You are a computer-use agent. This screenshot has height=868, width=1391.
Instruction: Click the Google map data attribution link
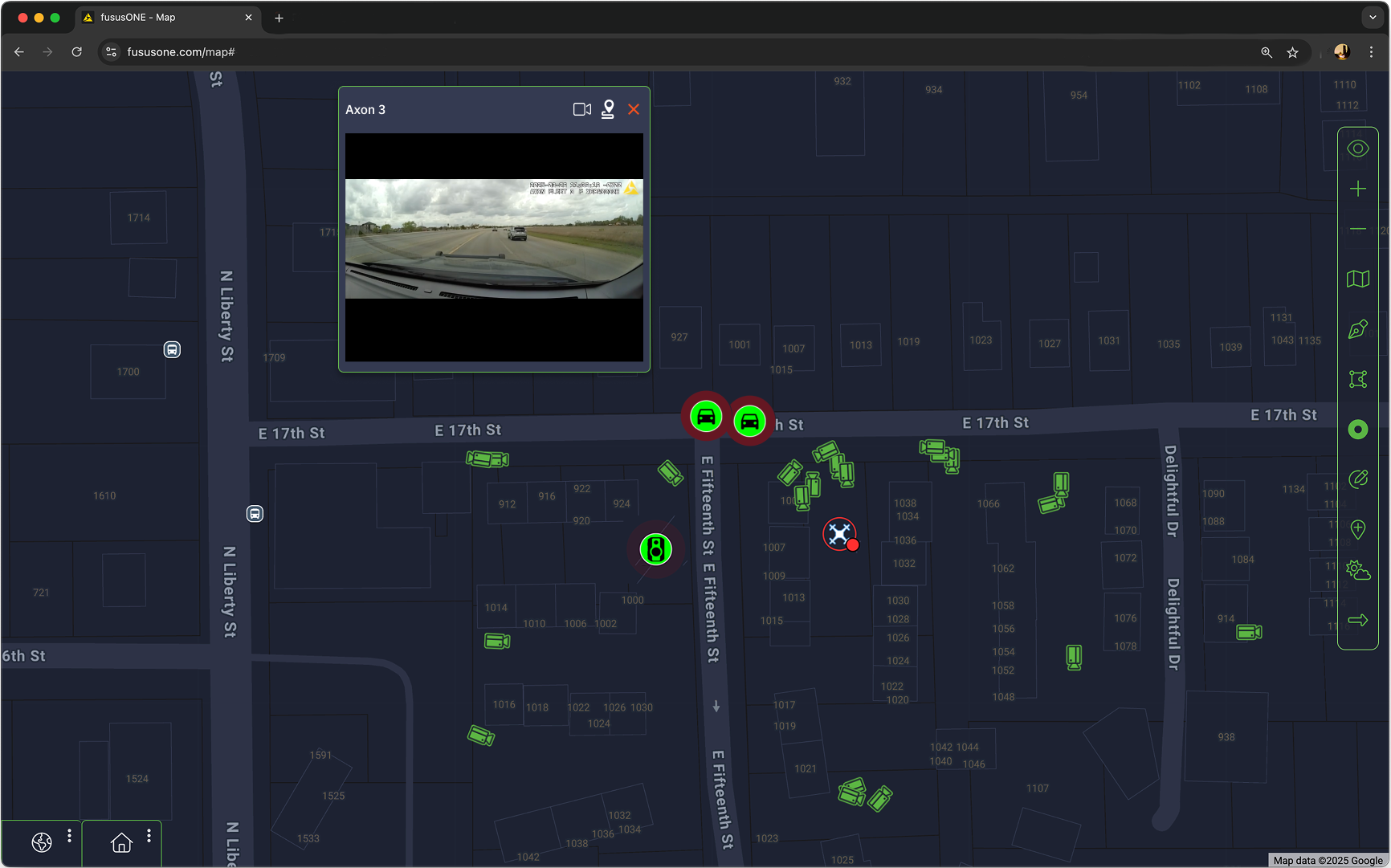pos(1324,860)
